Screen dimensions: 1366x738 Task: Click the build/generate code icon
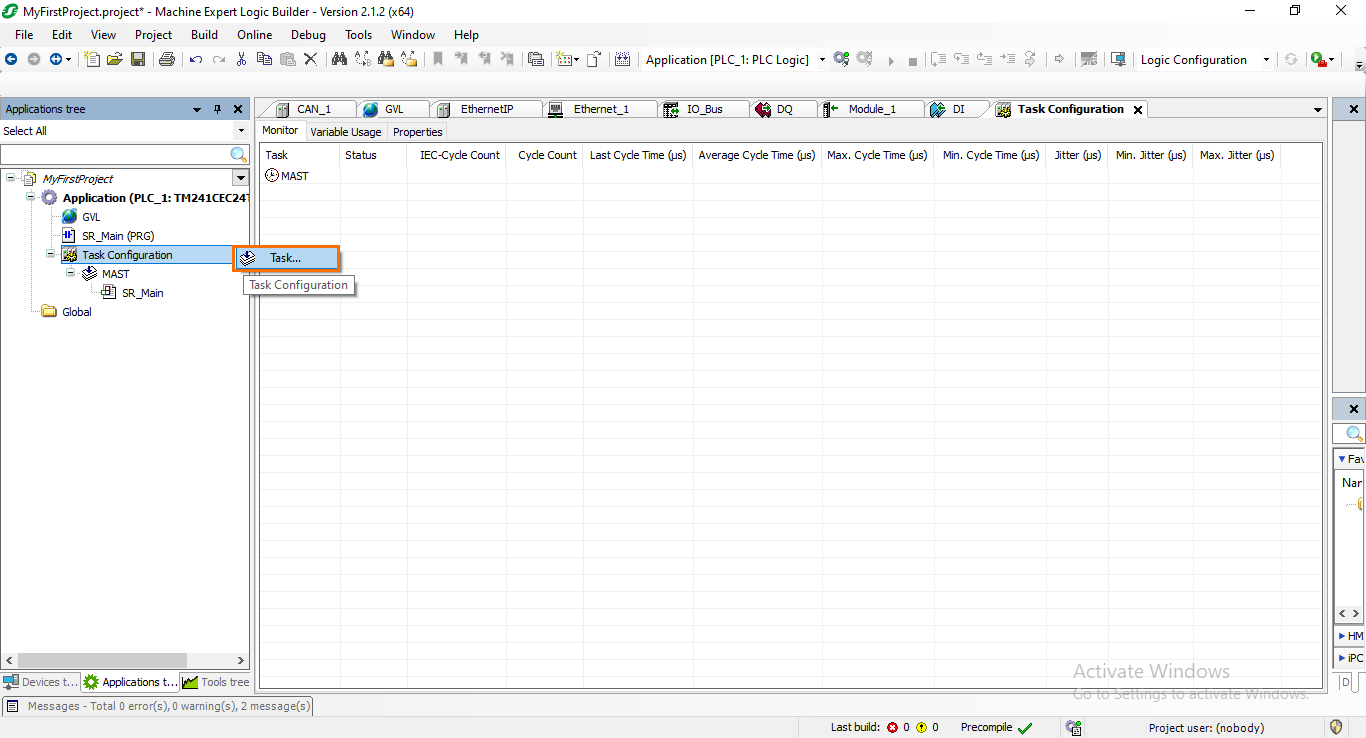(x=622, y=59)
